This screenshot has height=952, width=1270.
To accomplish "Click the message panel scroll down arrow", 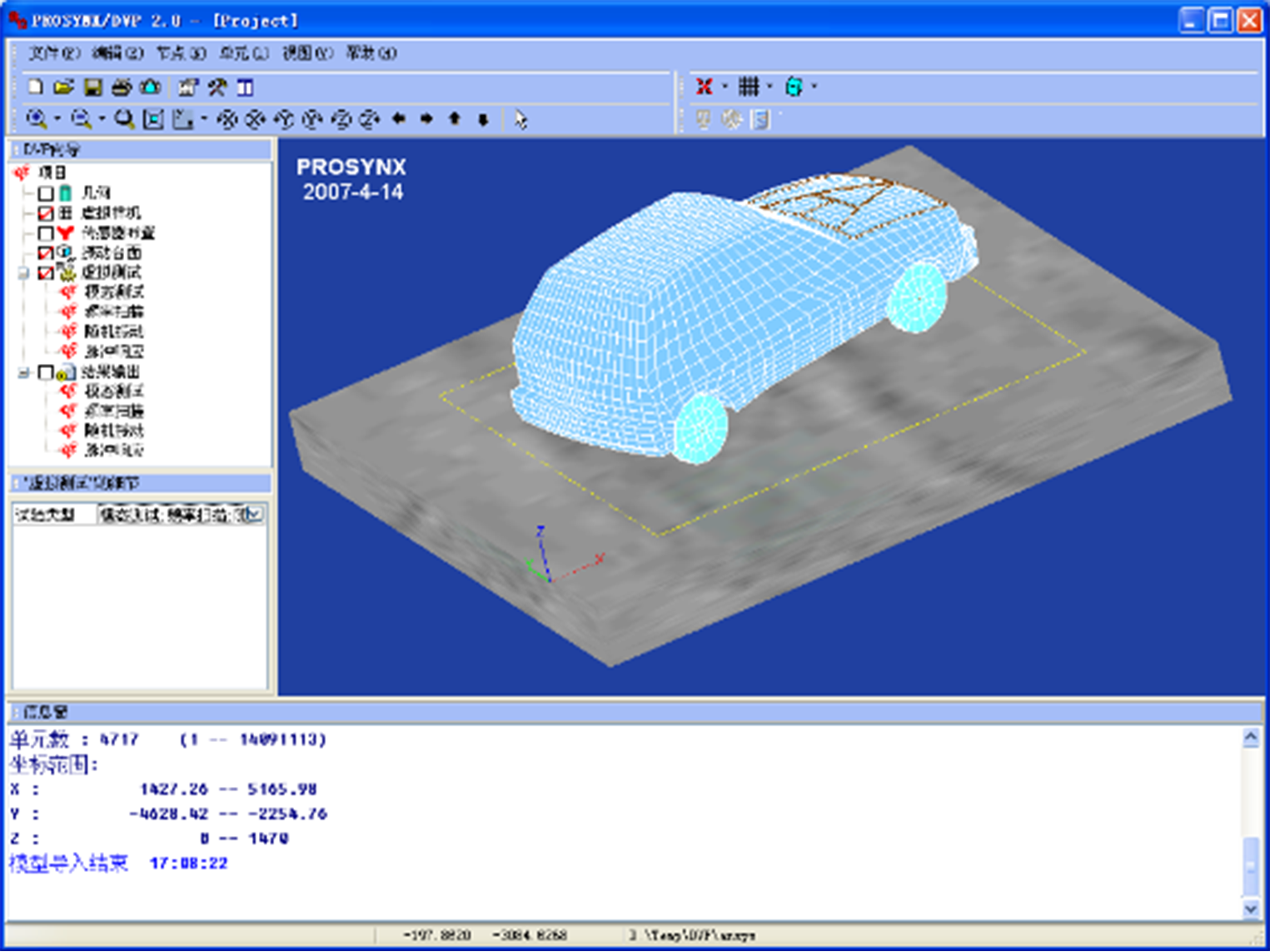I will pos(1250,908).
